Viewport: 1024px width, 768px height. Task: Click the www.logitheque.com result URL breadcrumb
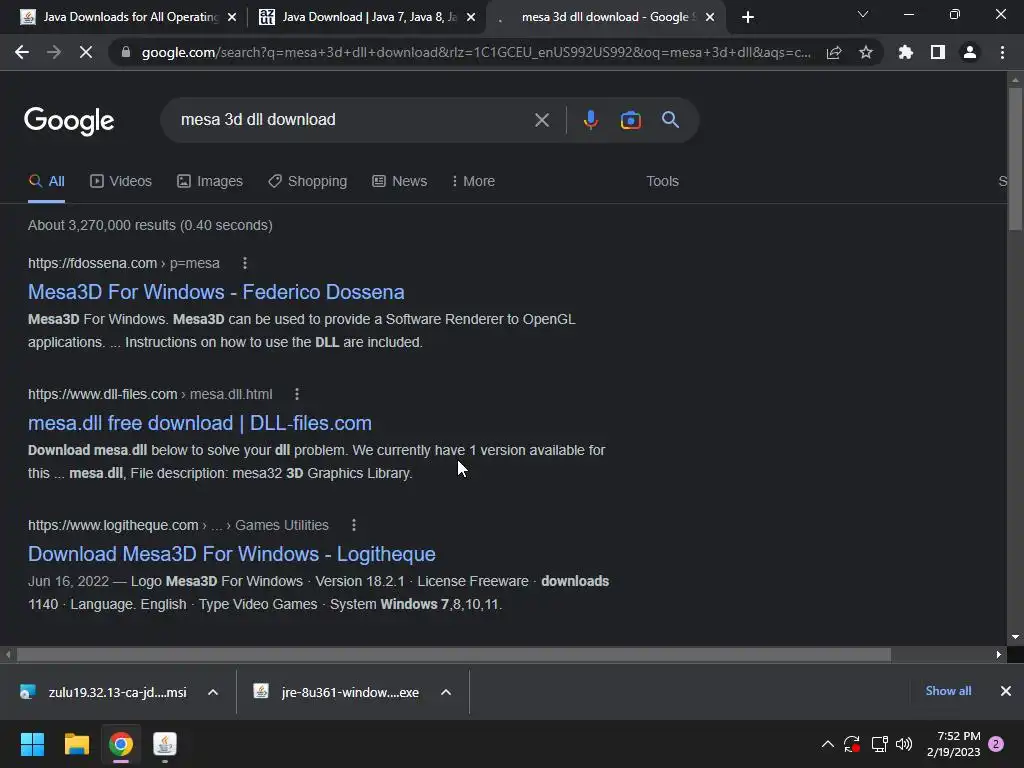178,525
